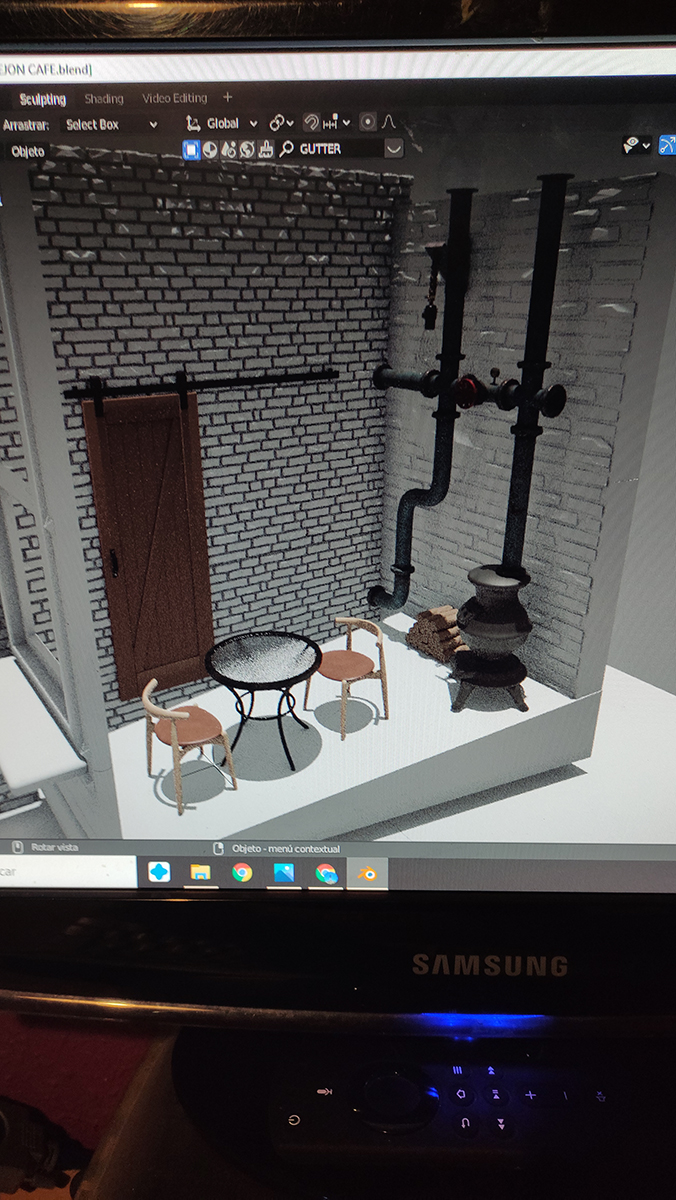The width and height of the screenshot is (676, 1200).
Task: Open the Photos app in the taskbar
Action: click(x=284, y=872)
